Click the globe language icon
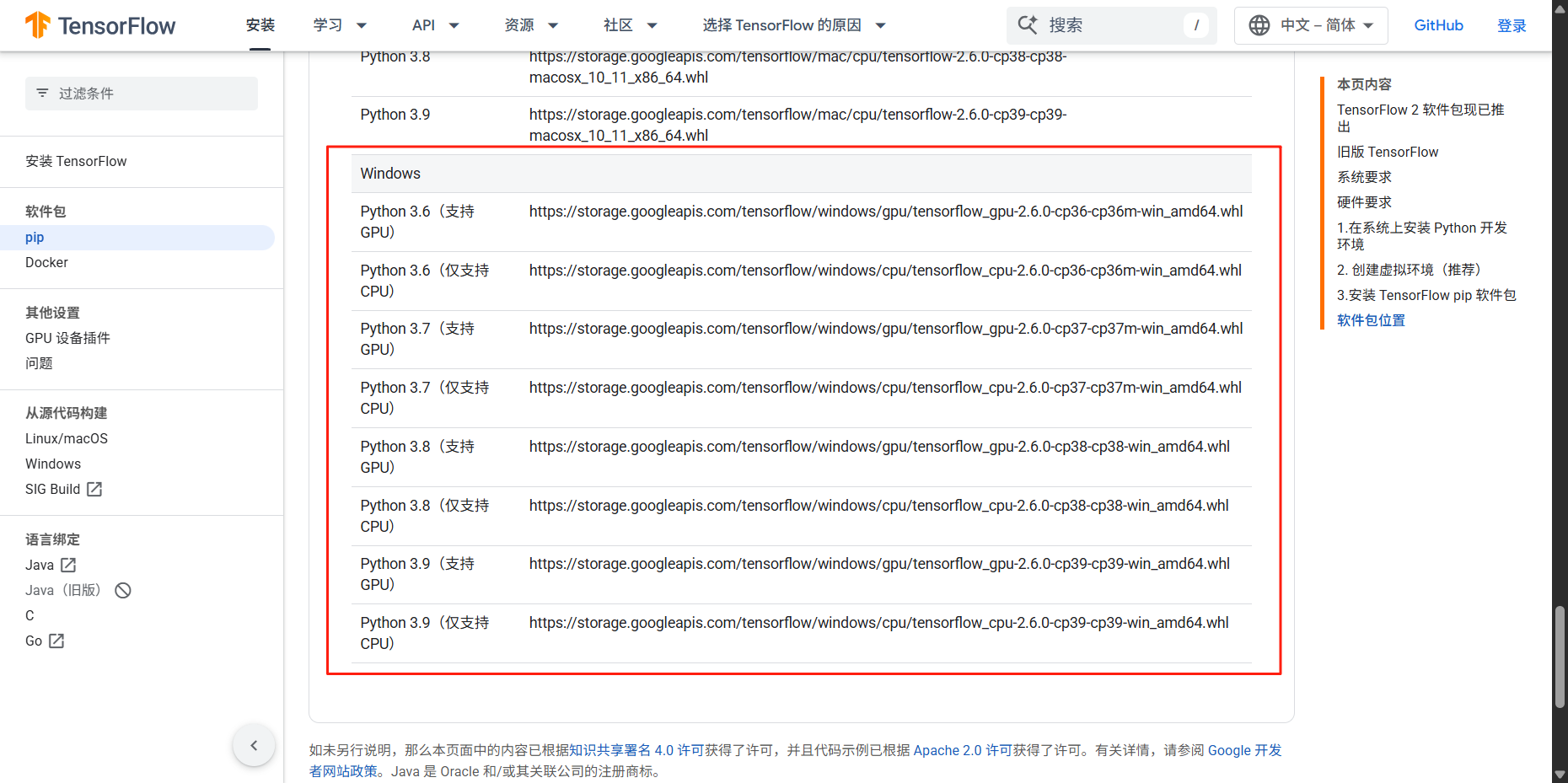Viewport: 1568px width, 783px height. (x=1259, y=25)
